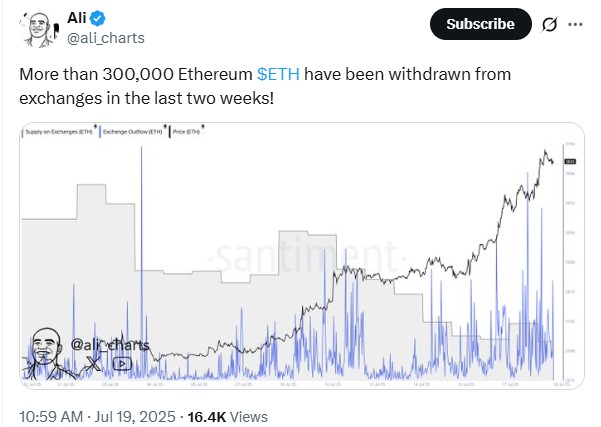Open the 10:59 AM · Jul 19, 2025 timestamp
Screen dimensions: 601x427
[96, 415]
